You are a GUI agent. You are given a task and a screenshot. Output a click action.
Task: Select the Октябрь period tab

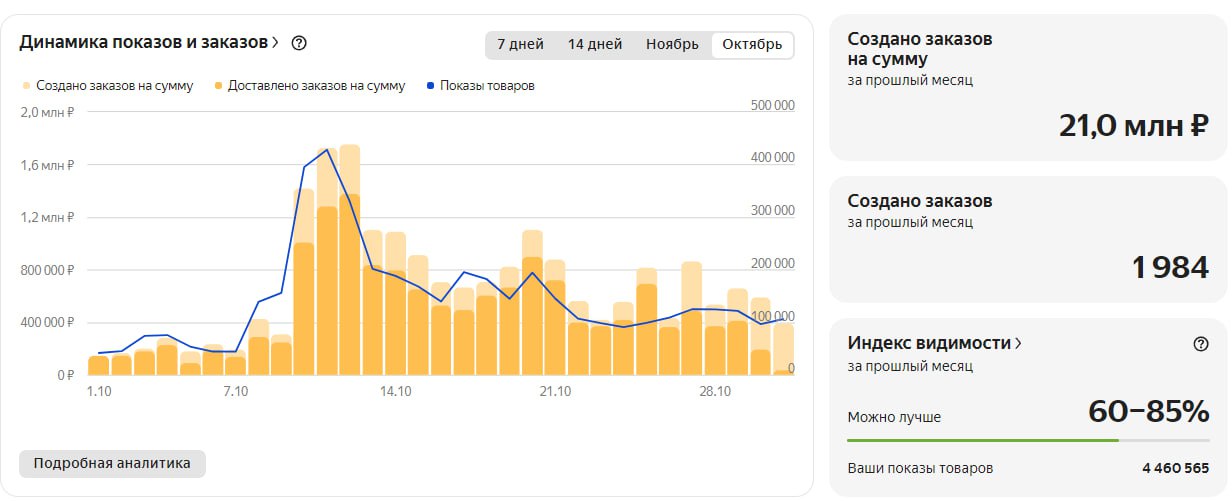tap(752, 44)
